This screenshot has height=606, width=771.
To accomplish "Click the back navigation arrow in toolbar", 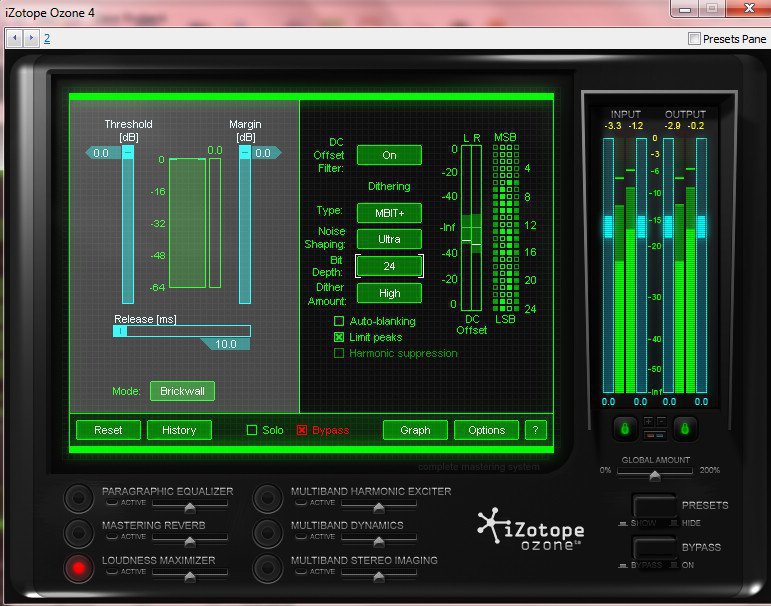I will click(15, 38).
